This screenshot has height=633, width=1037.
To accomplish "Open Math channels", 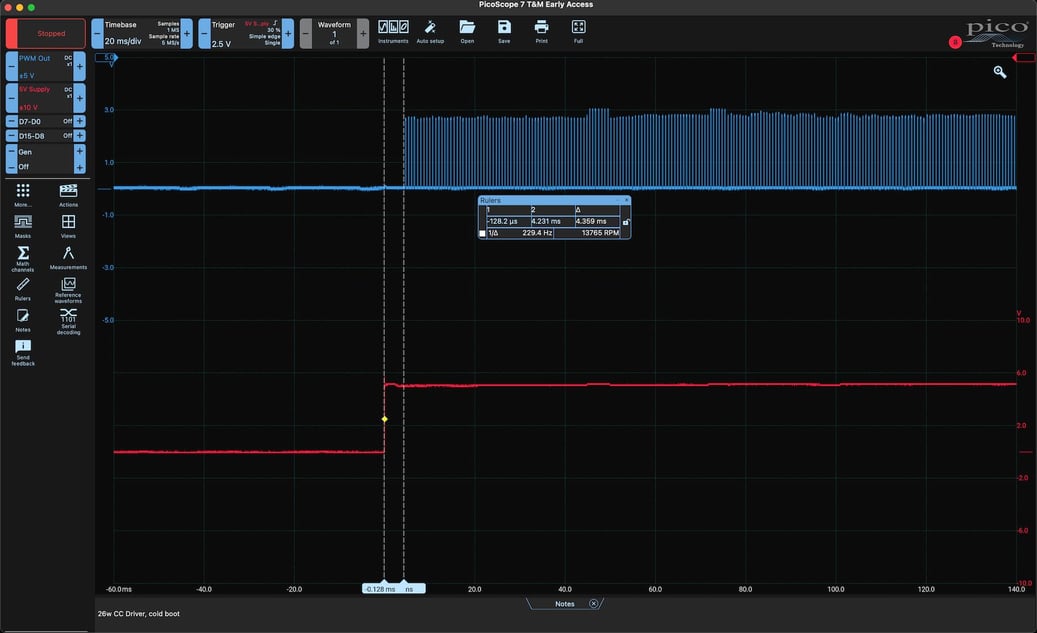I will [x=23, y=259].
